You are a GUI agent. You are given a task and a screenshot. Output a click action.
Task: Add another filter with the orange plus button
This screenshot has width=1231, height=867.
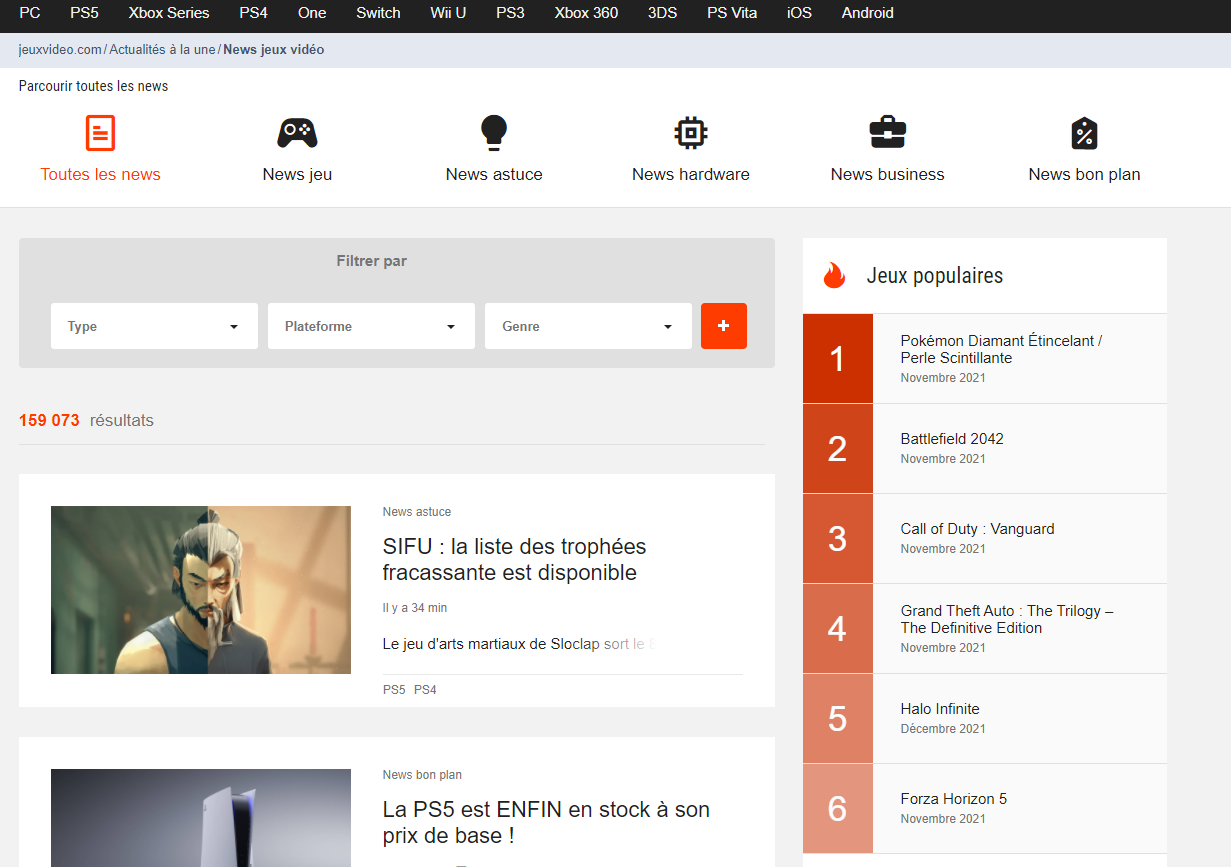724,326
